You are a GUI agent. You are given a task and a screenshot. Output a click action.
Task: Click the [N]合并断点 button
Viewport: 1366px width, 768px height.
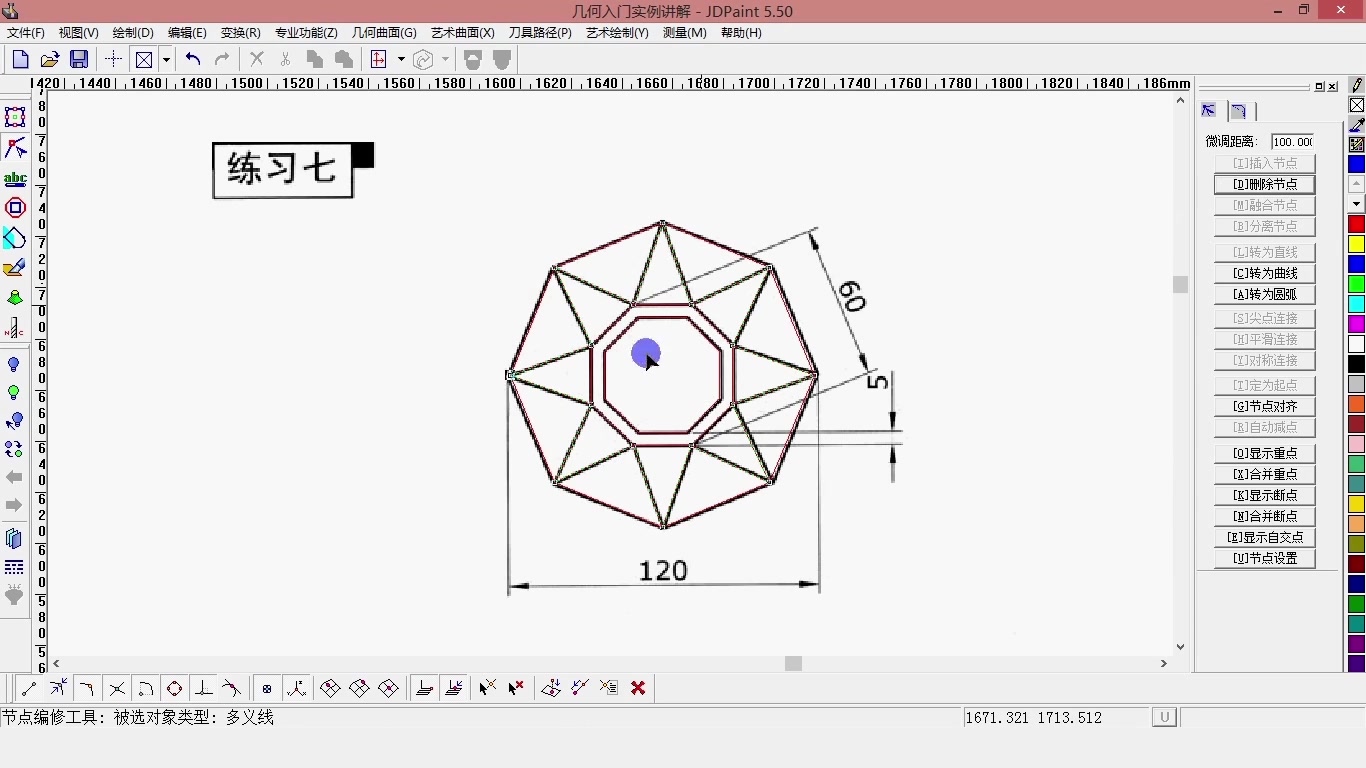(x=1265, y=516)
